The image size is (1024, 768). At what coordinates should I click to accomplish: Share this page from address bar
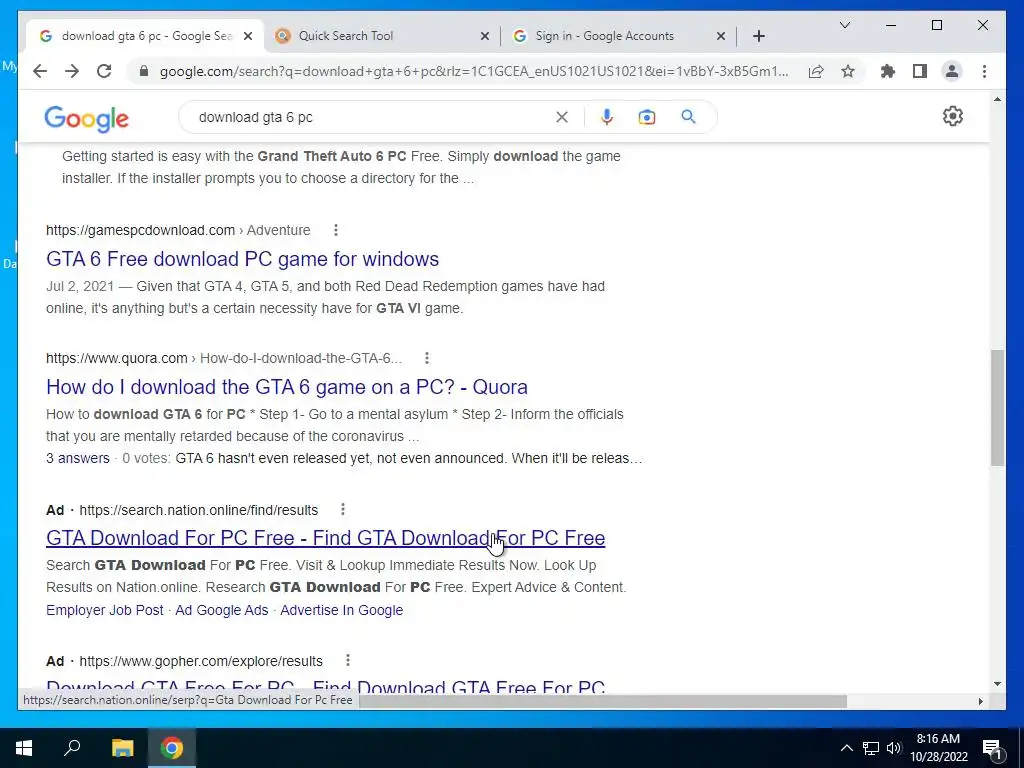point(816,71)
